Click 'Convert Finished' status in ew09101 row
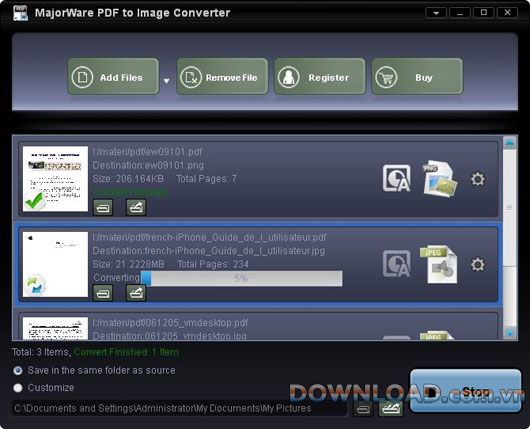The width and height of the screenshot is (530, 429). pos(130,192)
